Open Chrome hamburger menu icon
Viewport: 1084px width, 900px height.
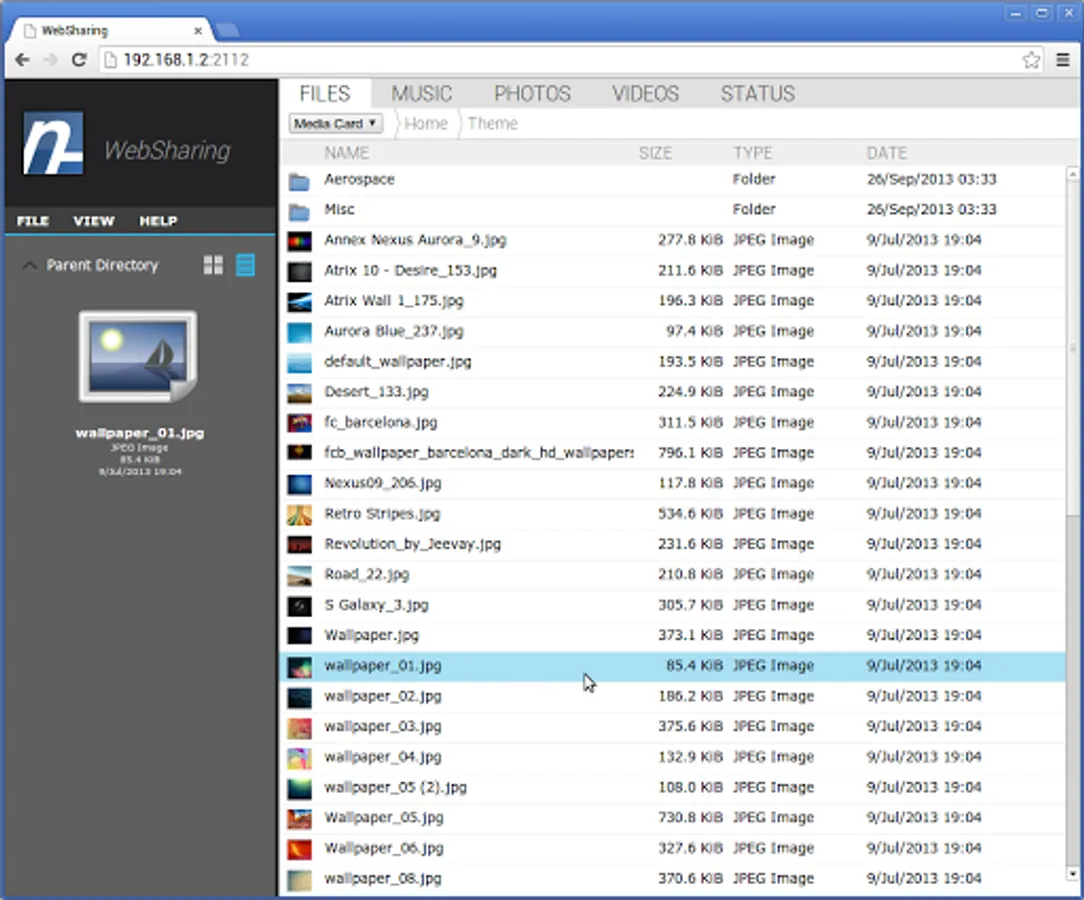[1063, 60]
